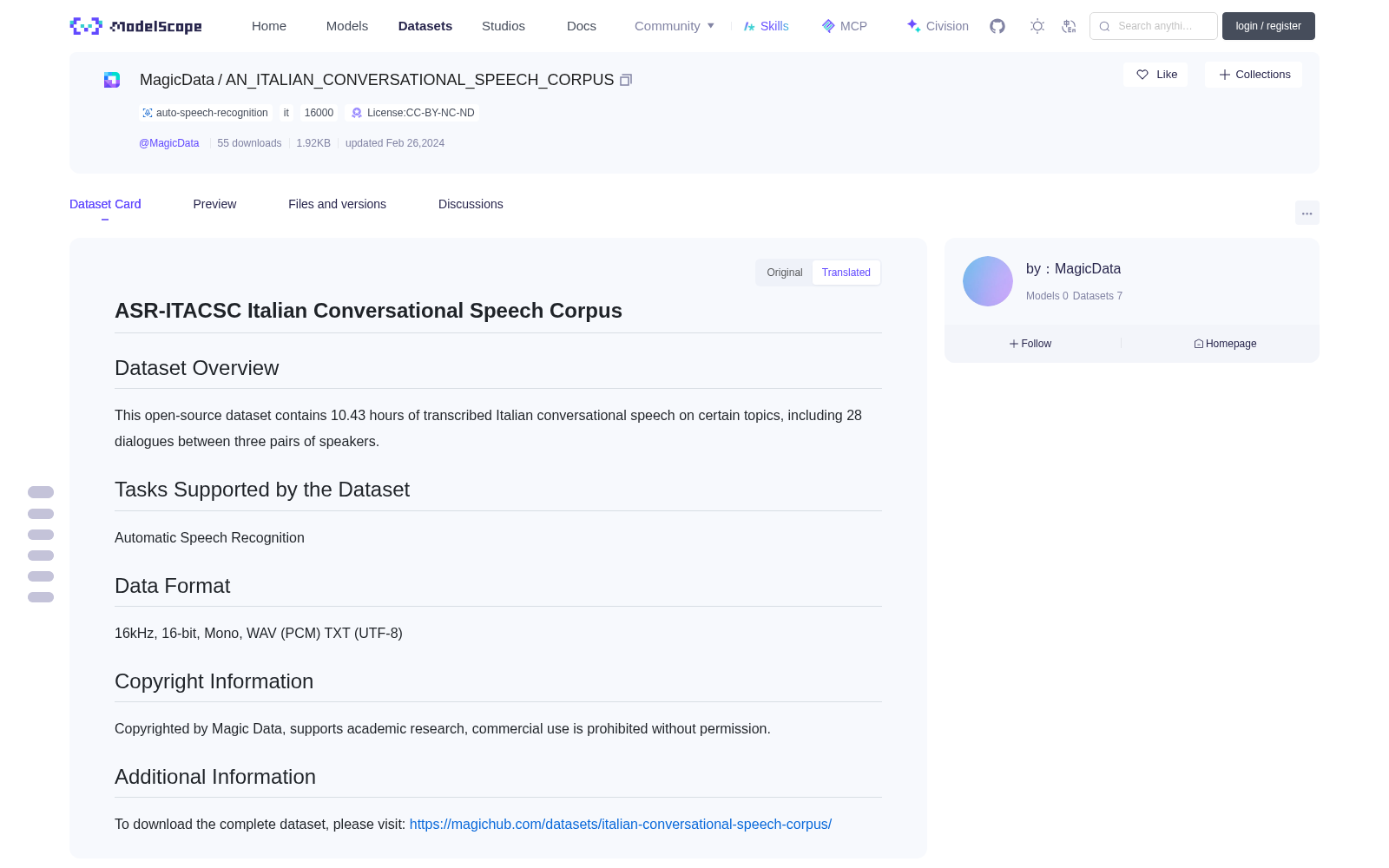The image size is (1389, 868).
Task: Click the License:CC-BY-NC-ND tag
Action: 412,113
